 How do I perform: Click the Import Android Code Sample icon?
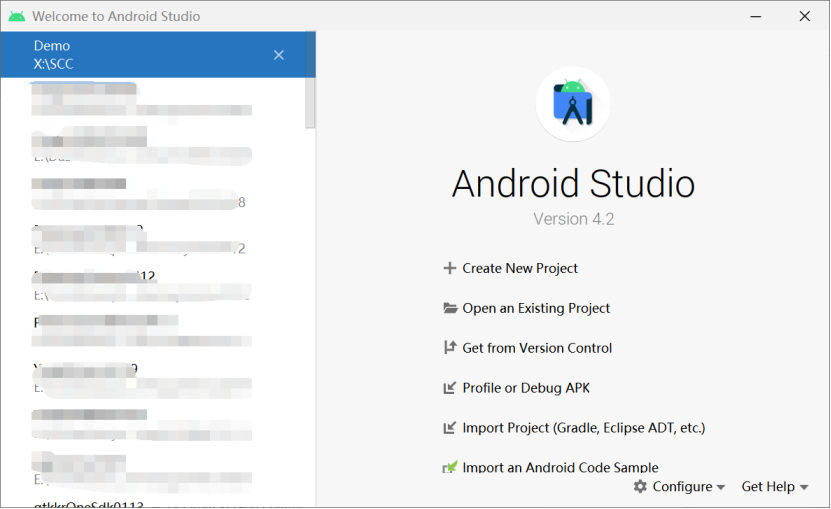(449, 467)
